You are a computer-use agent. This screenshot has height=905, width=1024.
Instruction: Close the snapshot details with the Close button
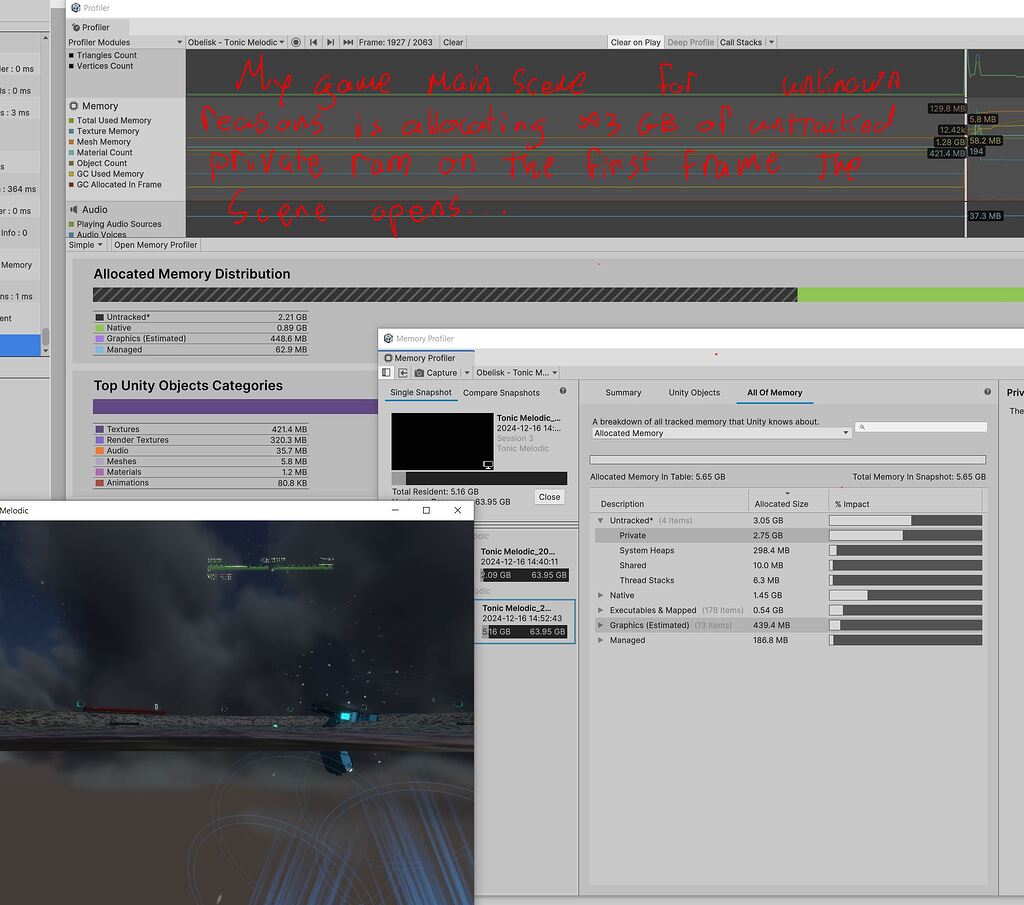[549, 497]
